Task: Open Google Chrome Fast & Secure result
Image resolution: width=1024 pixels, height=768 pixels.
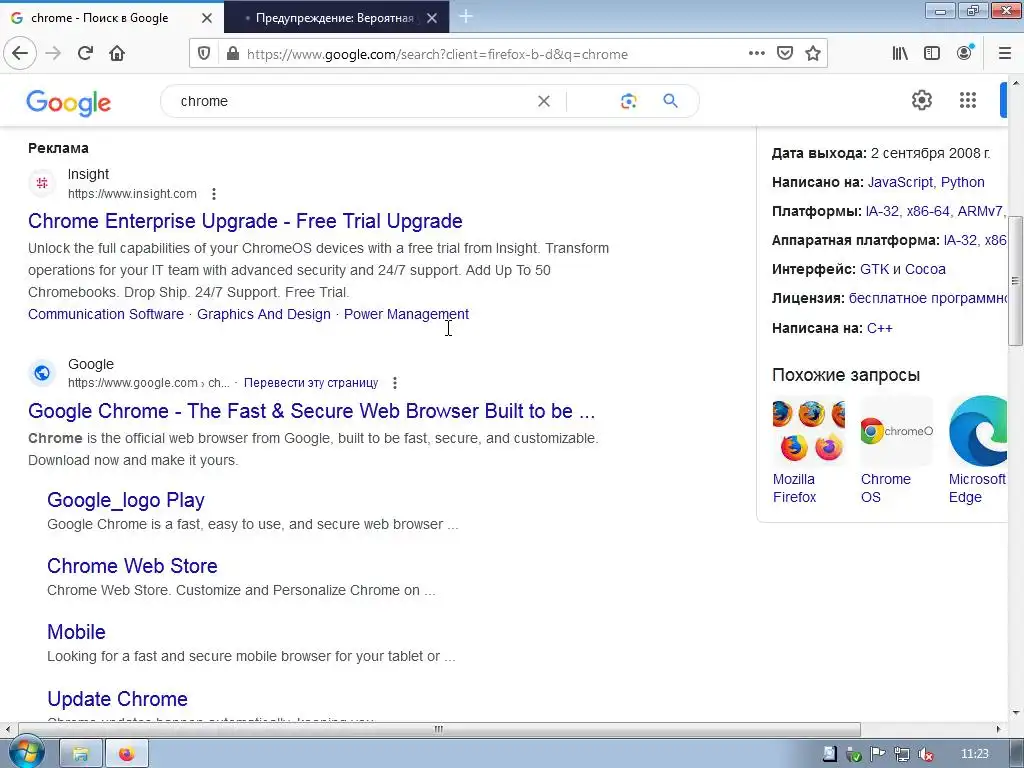Action: [x=312, y=411]
